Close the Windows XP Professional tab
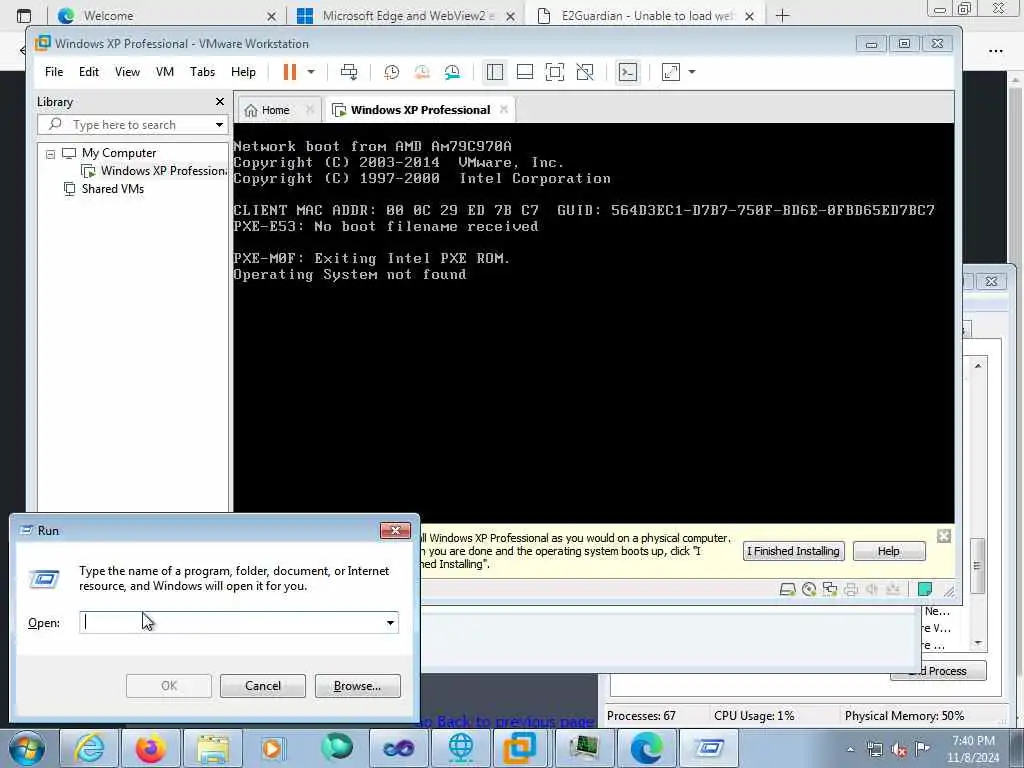Image resolution: width=1024 pixels, height=768 pixels. pos(504,109)
